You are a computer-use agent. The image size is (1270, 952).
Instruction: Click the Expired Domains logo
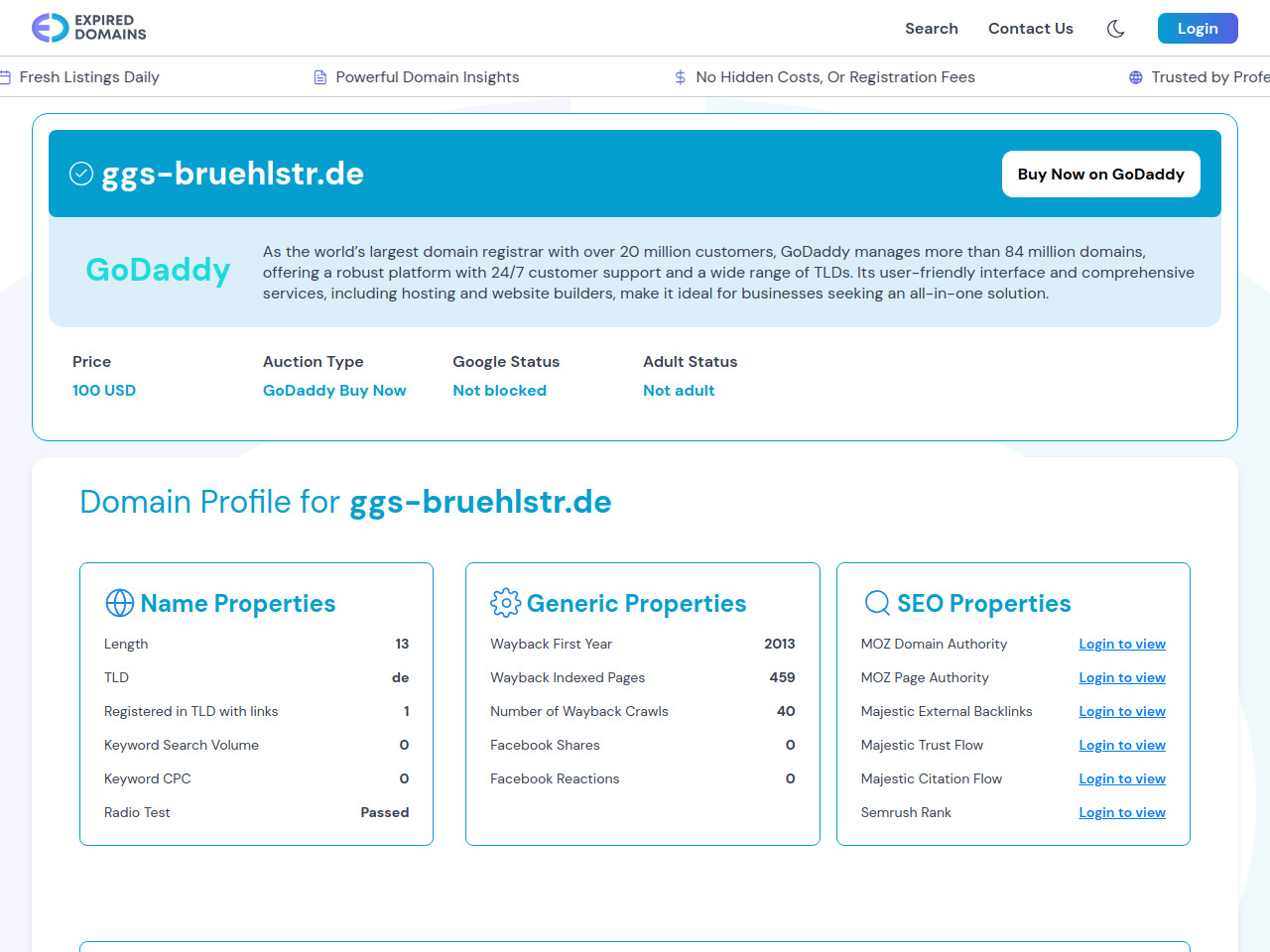[89, 28]
